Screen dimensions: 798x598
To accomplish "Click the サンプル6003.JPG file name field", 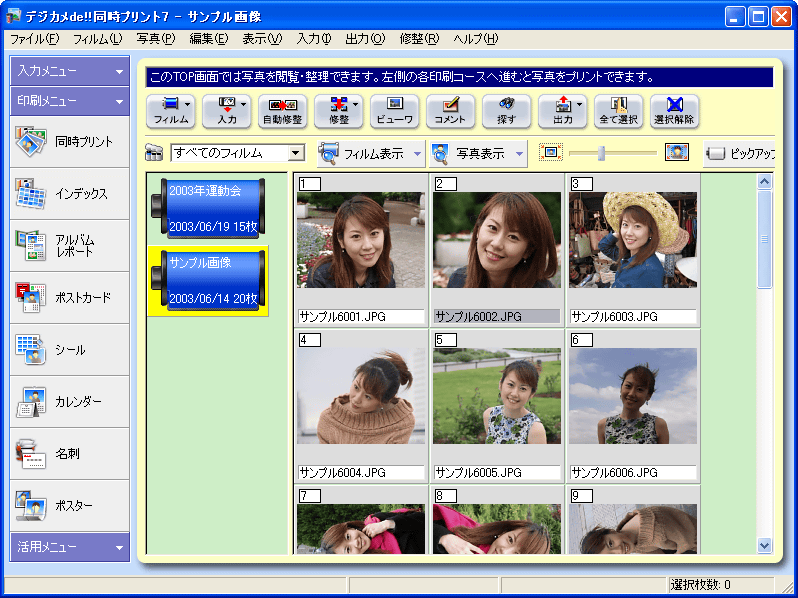I will [x=633, y=317].
